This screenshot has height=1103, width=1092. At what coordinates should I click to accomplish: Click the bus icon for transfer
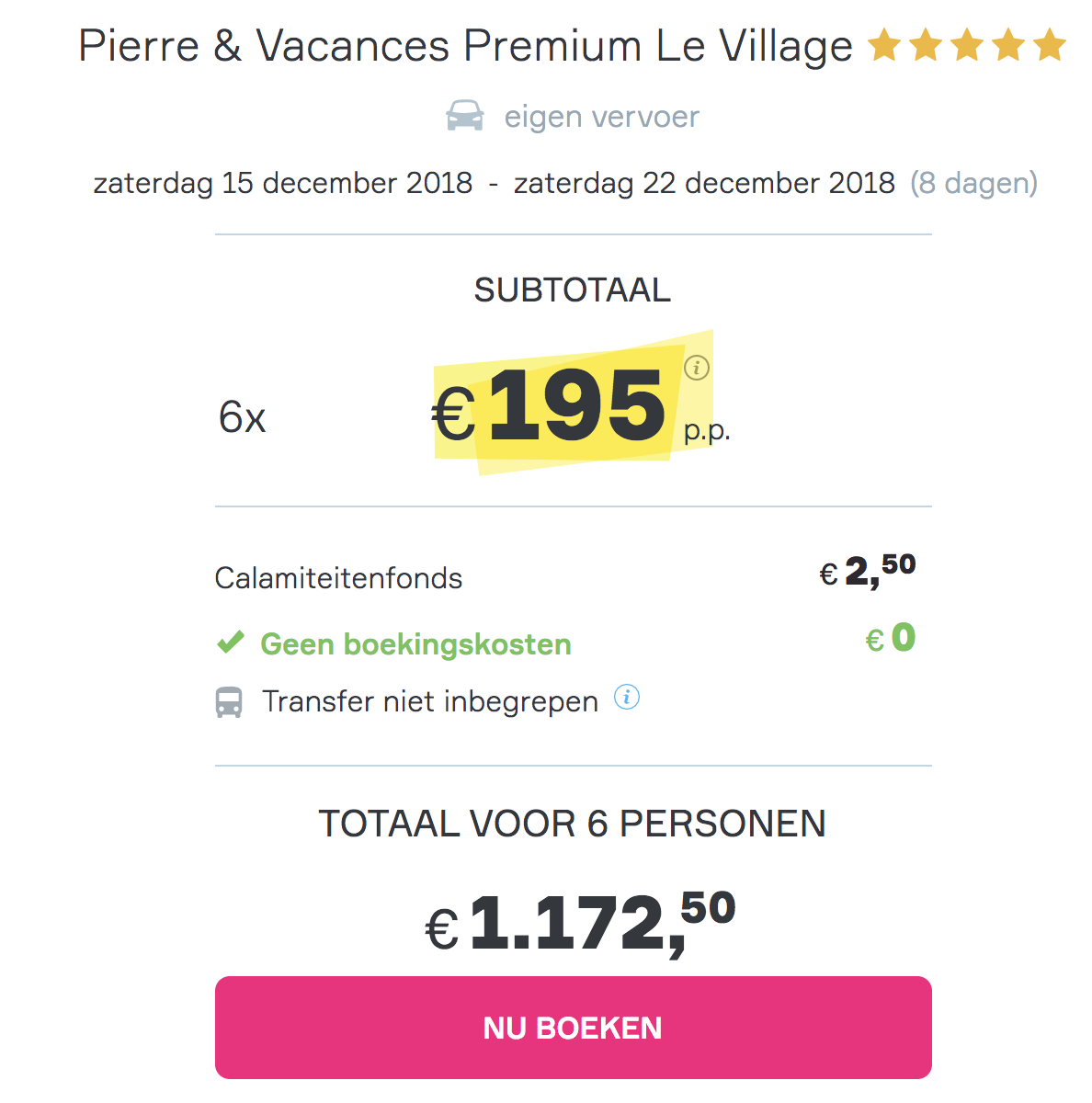pos(229,702)
